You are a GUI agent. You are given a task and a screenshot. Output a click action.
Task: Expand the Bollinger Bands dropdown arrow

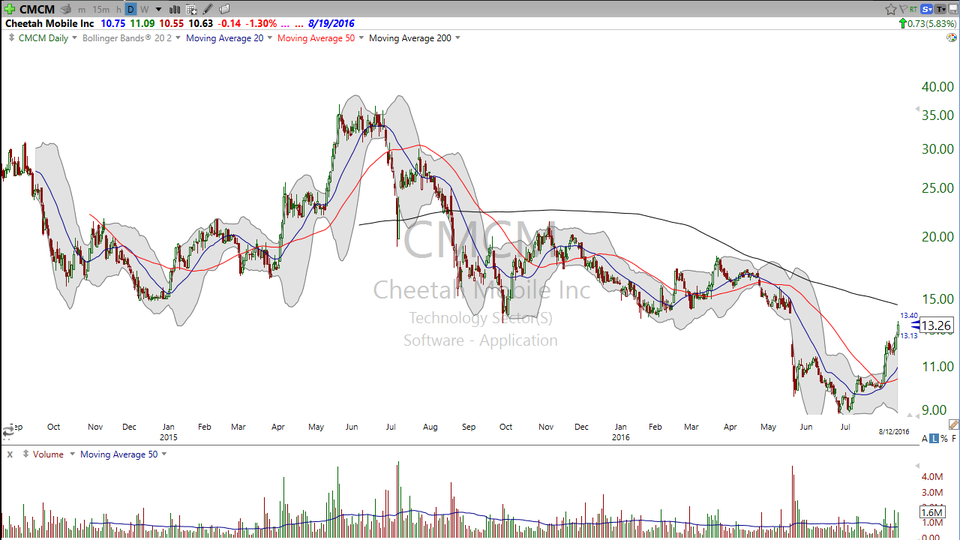coord(178,38)
